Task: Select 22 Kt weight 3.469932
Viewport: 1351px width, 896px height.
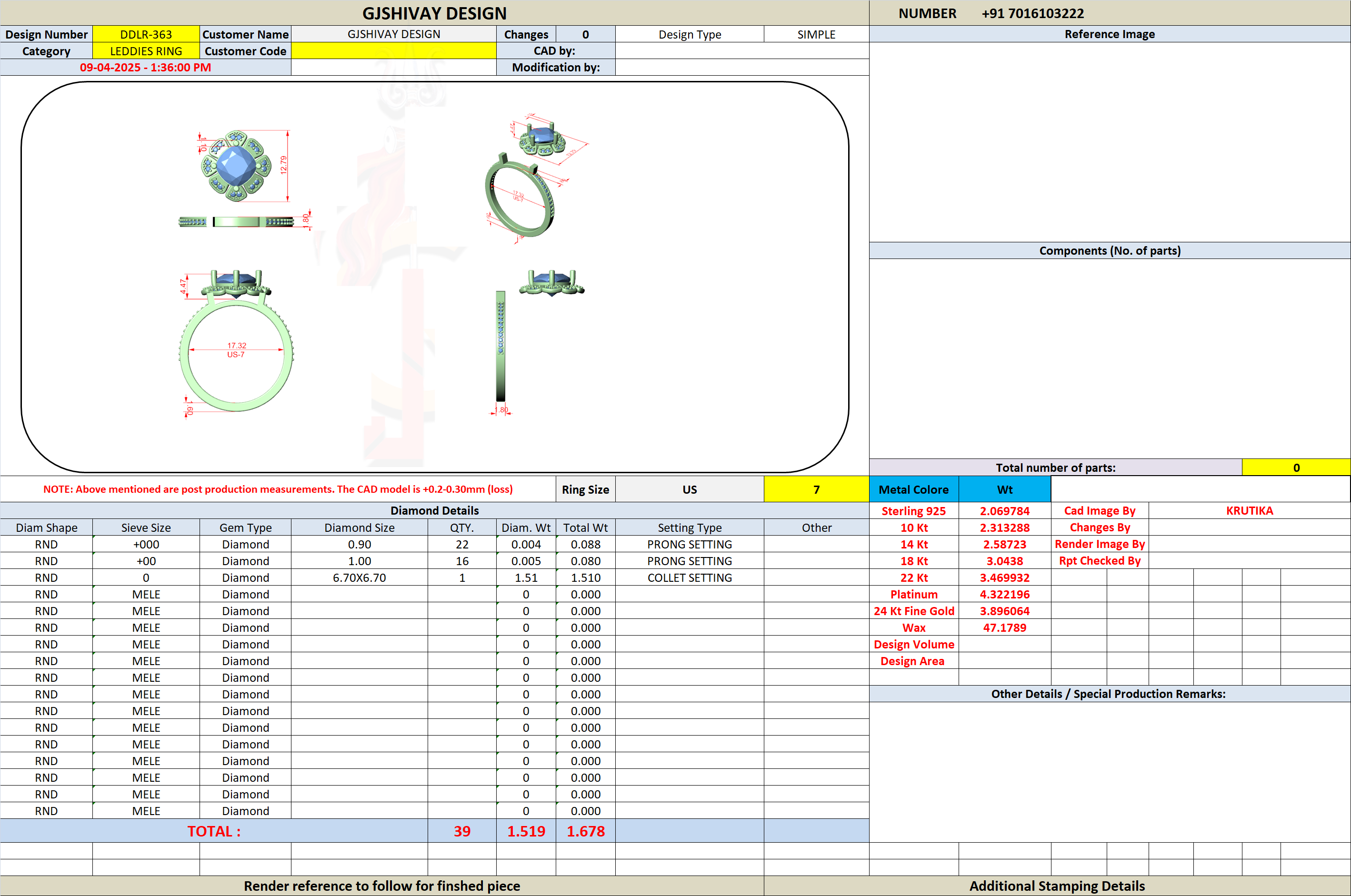Action: (x=1005, y=577)
